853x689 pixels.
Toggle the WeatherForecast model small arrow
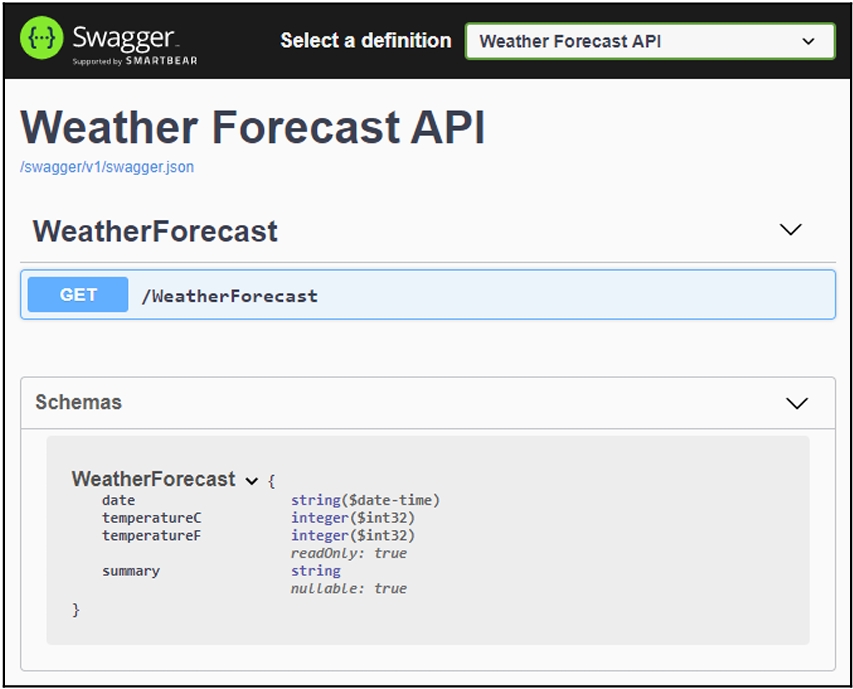251,481
